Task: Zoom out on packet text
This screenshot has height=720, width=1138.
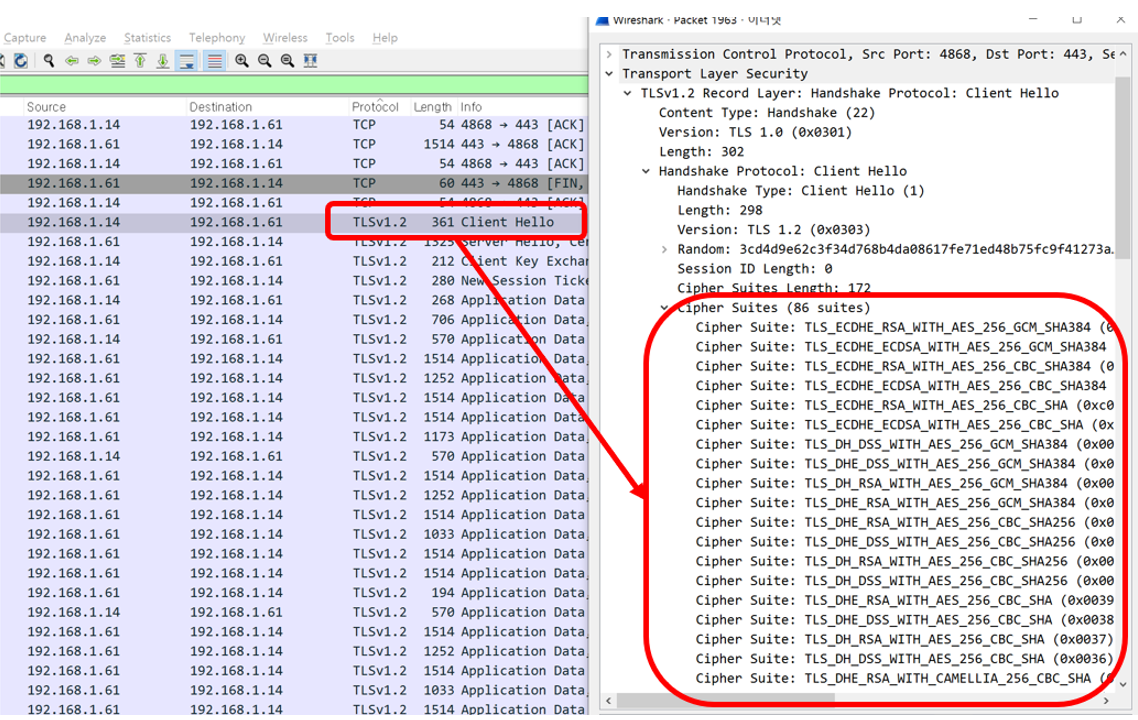Action: (265, 61)
